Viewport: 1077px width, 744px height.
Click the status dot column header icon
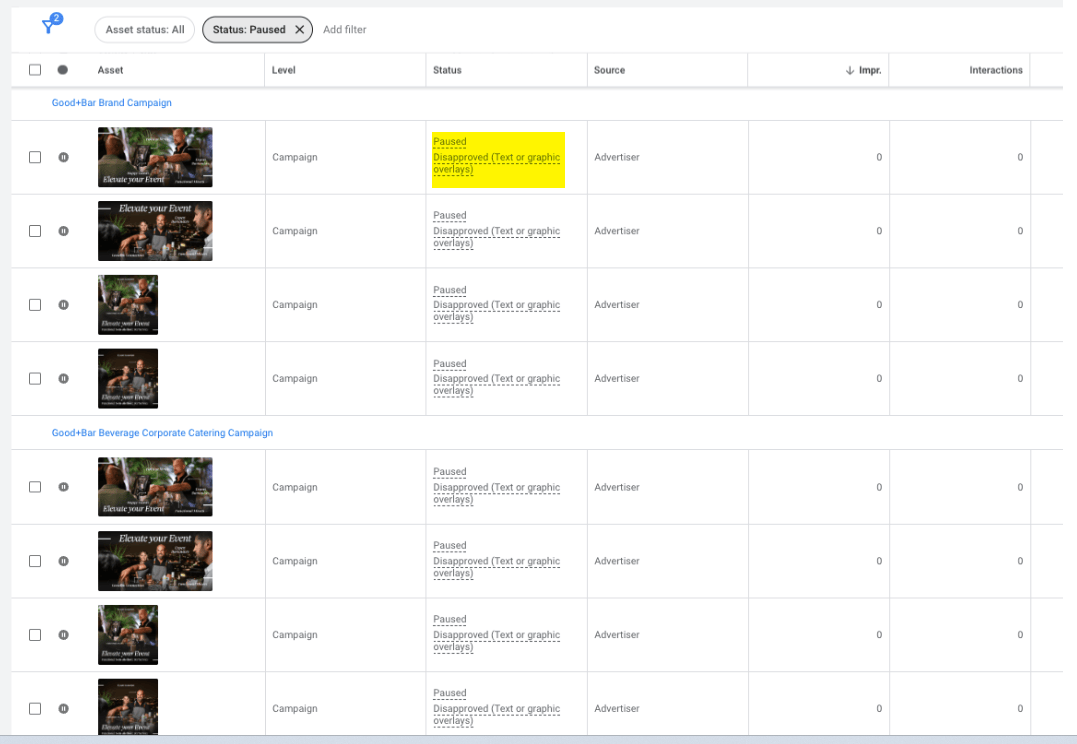pos(63,70)
